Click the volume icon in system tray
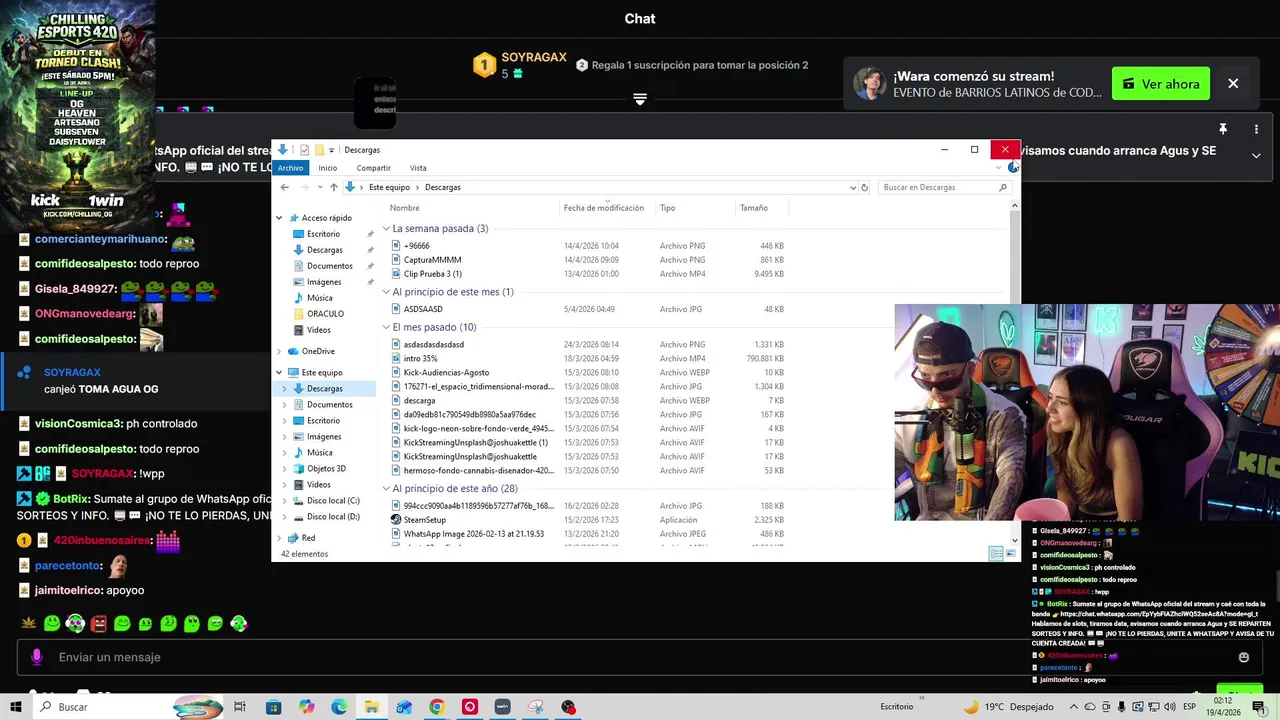The height and width of the screenshot is (720, 1280). pyautogui.click(x=1170, y=707)
